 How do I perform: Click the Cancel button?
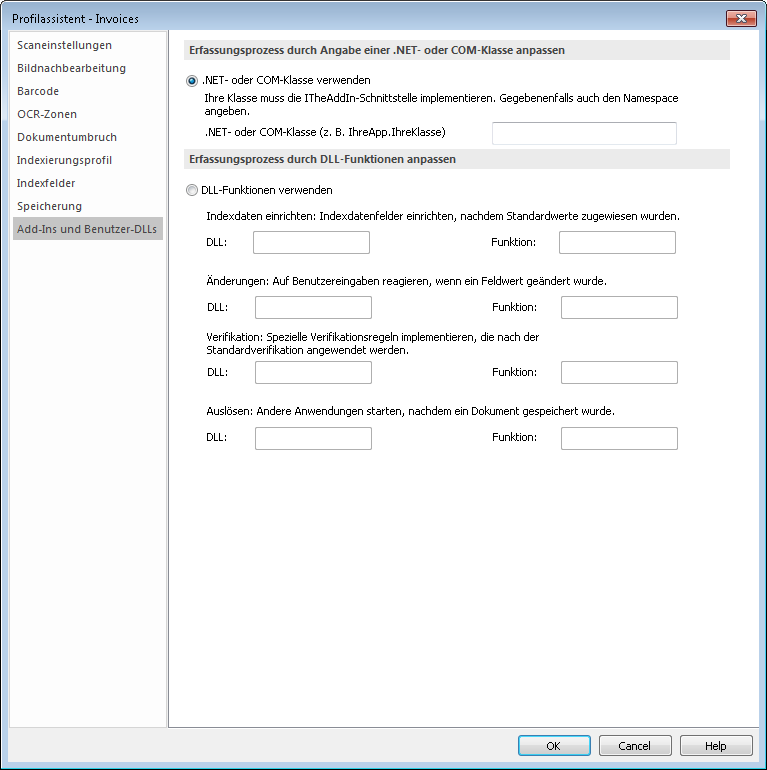pyautogui.click(x=635, y=746)
